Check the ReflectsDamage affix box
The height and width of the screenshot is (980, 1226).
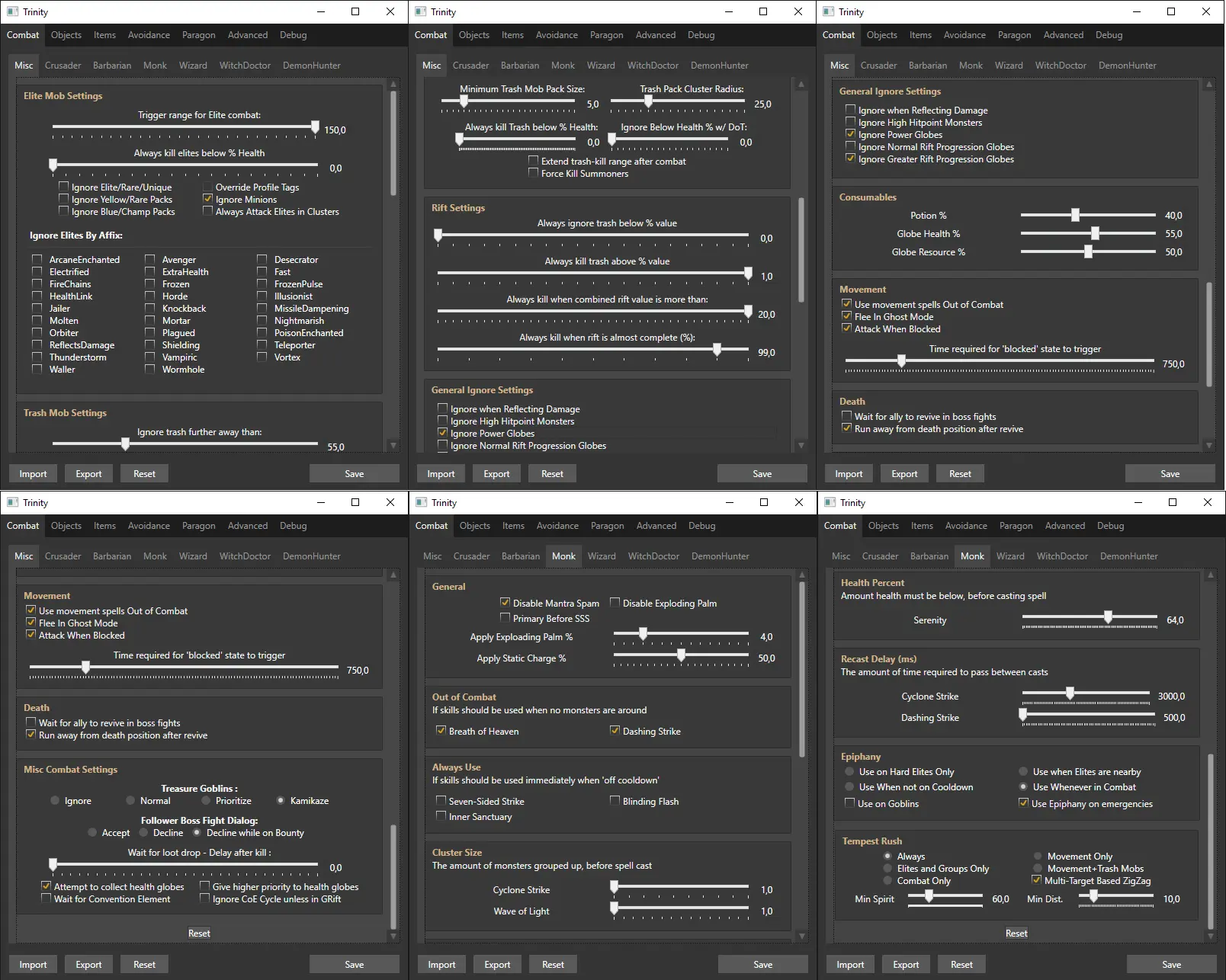(x=37, y=344)
